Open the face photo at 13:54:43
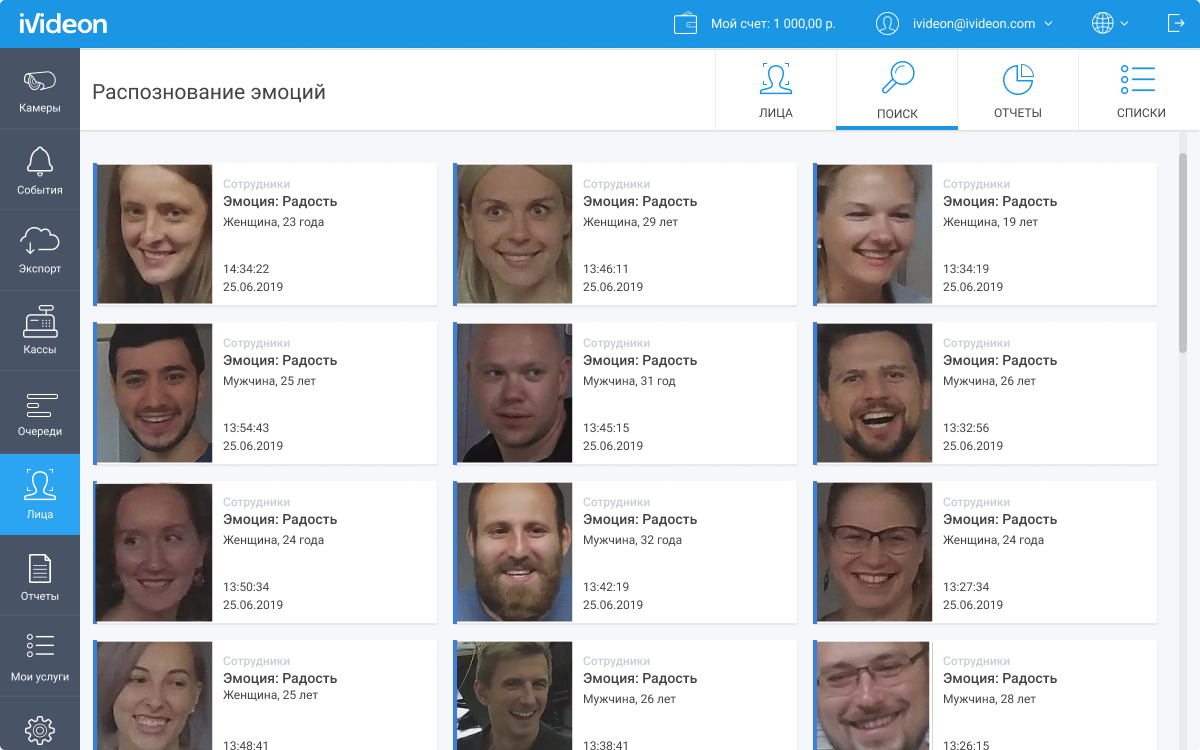The image size is (1200, 750). (155, 393)
